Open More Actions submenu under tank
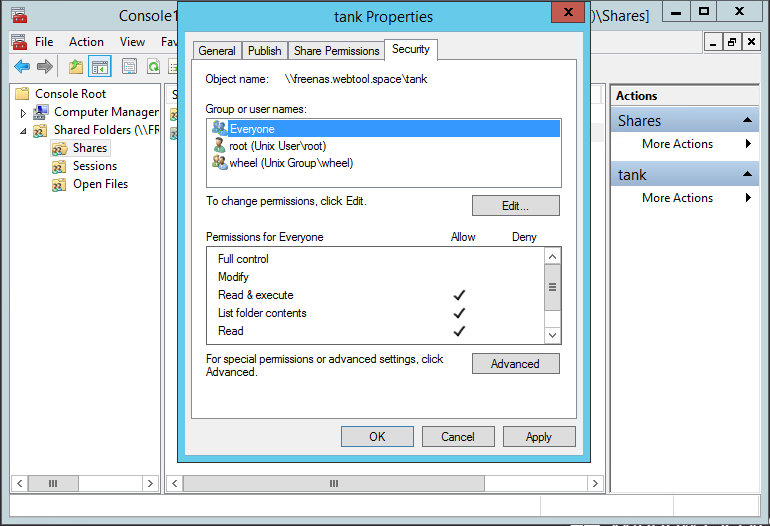The width and height of the screenshot is (770, 526). [685, 198]
